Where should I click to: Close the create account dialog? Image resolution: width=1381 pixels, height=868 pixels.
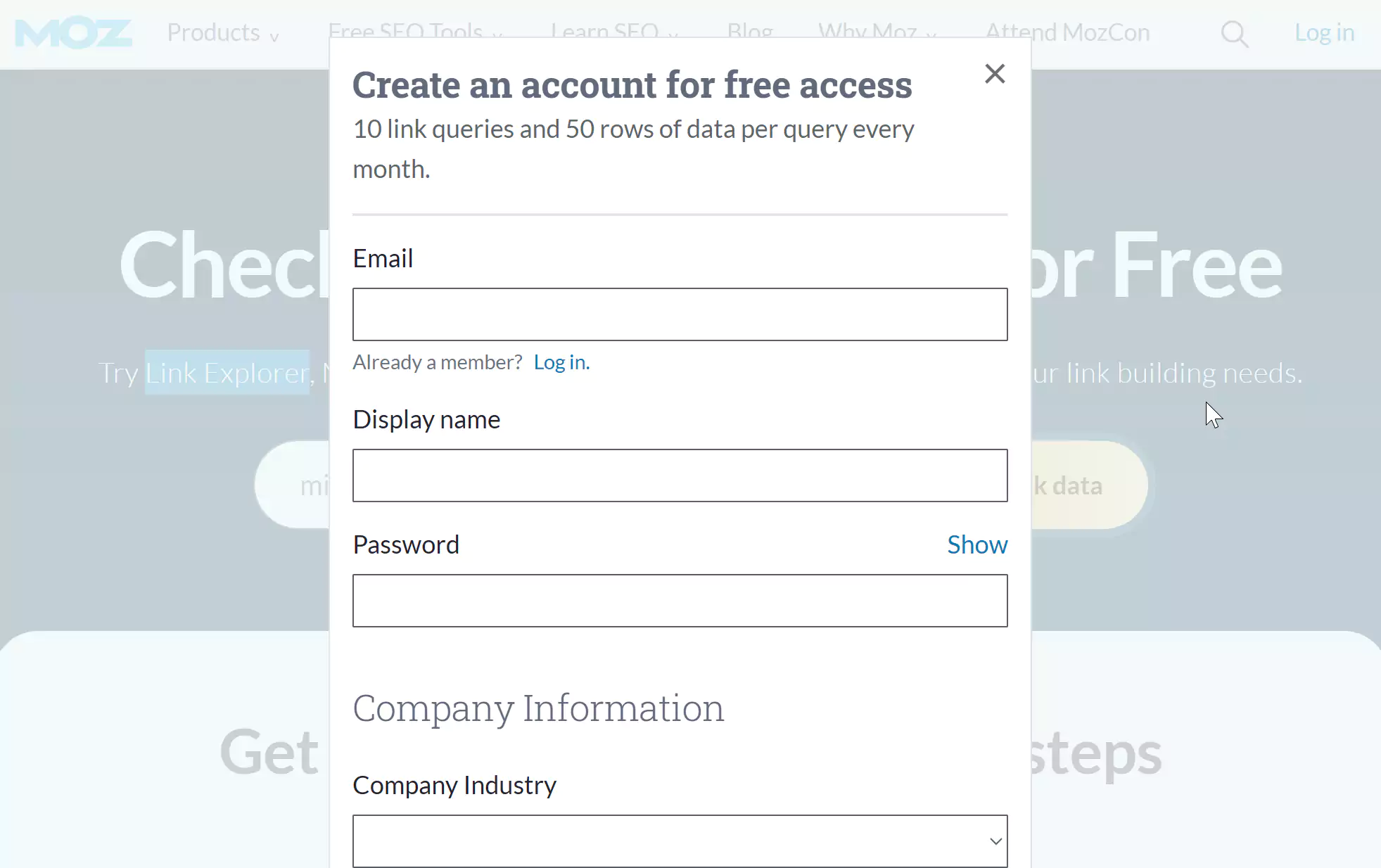(x=995, y=74)
